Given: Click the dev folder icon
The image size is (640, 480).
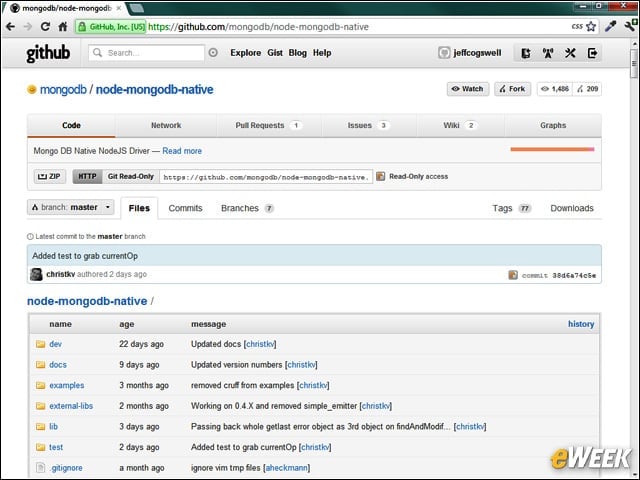Looking at the screenshot, I should point(40,344).
